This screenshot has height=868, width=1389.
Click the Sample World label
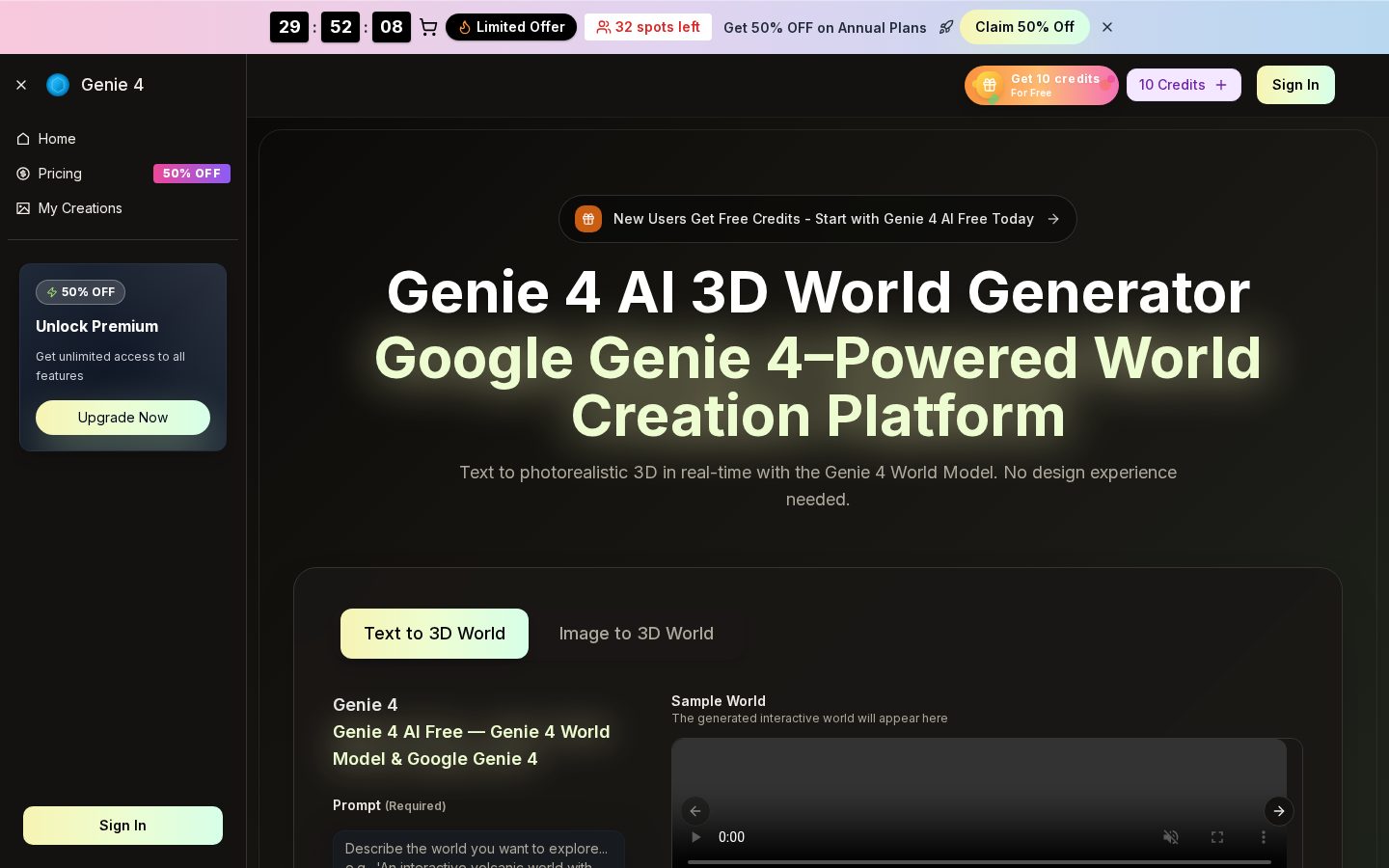tap(719, 701)
